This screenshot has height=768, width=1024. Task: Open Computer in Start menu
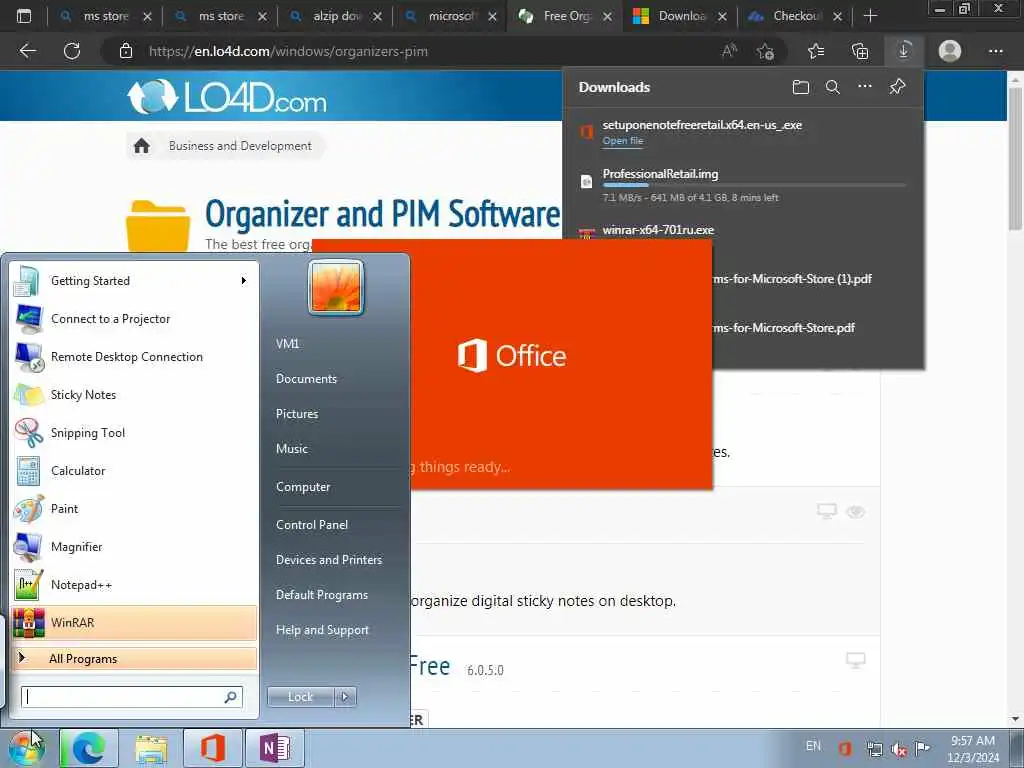tap(303, 487)
